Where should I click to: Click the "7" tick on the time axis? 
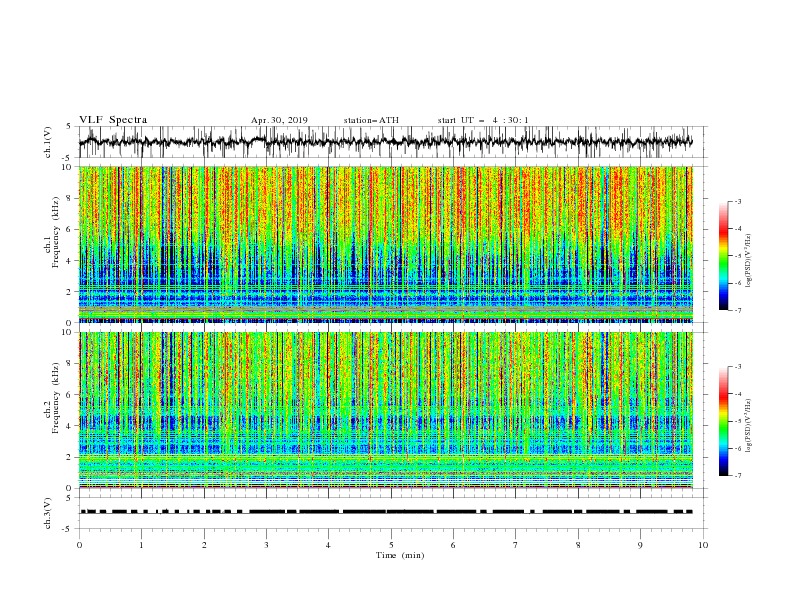[x=516, y=545]
